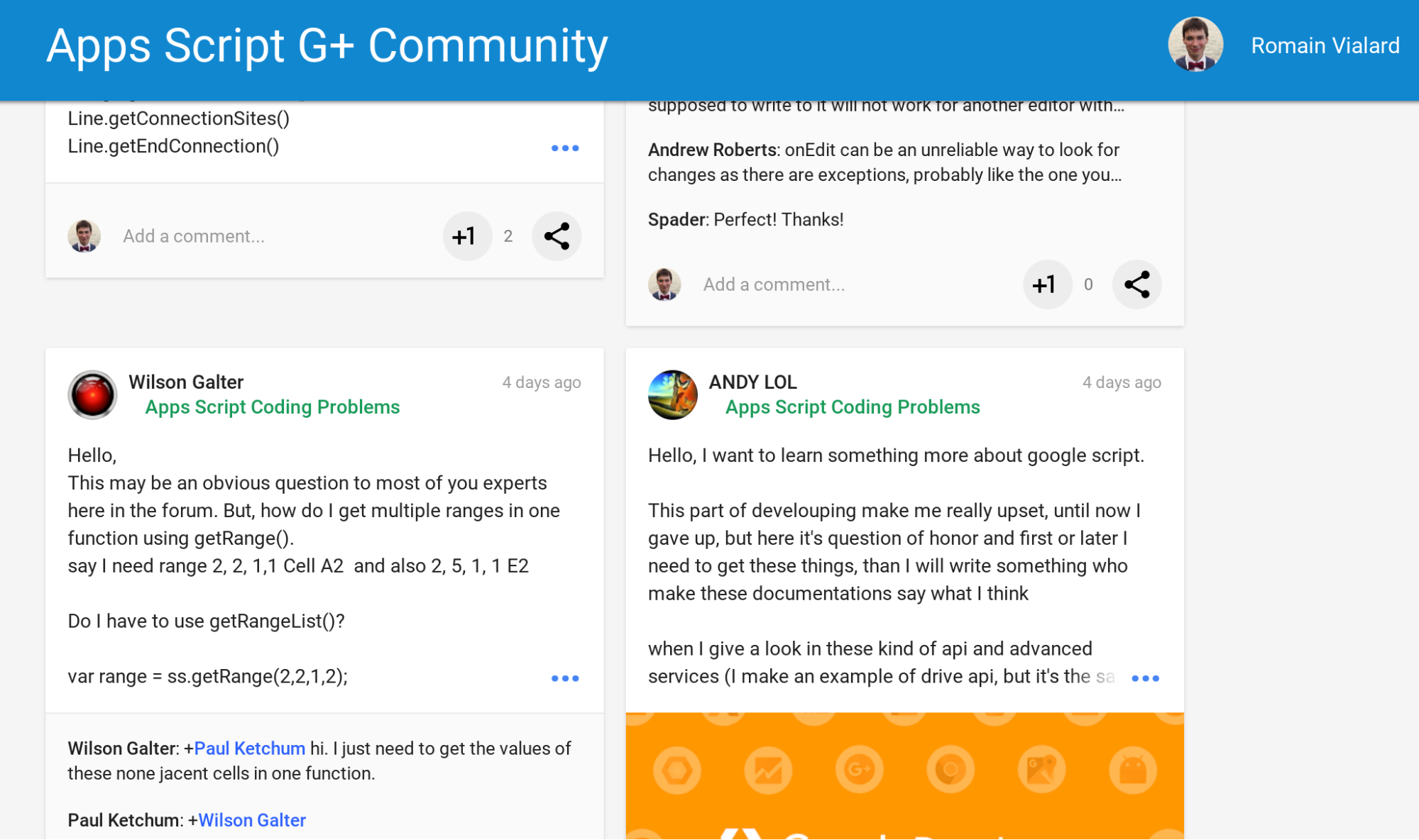Click commenter avatar in right card

[664, 284]
